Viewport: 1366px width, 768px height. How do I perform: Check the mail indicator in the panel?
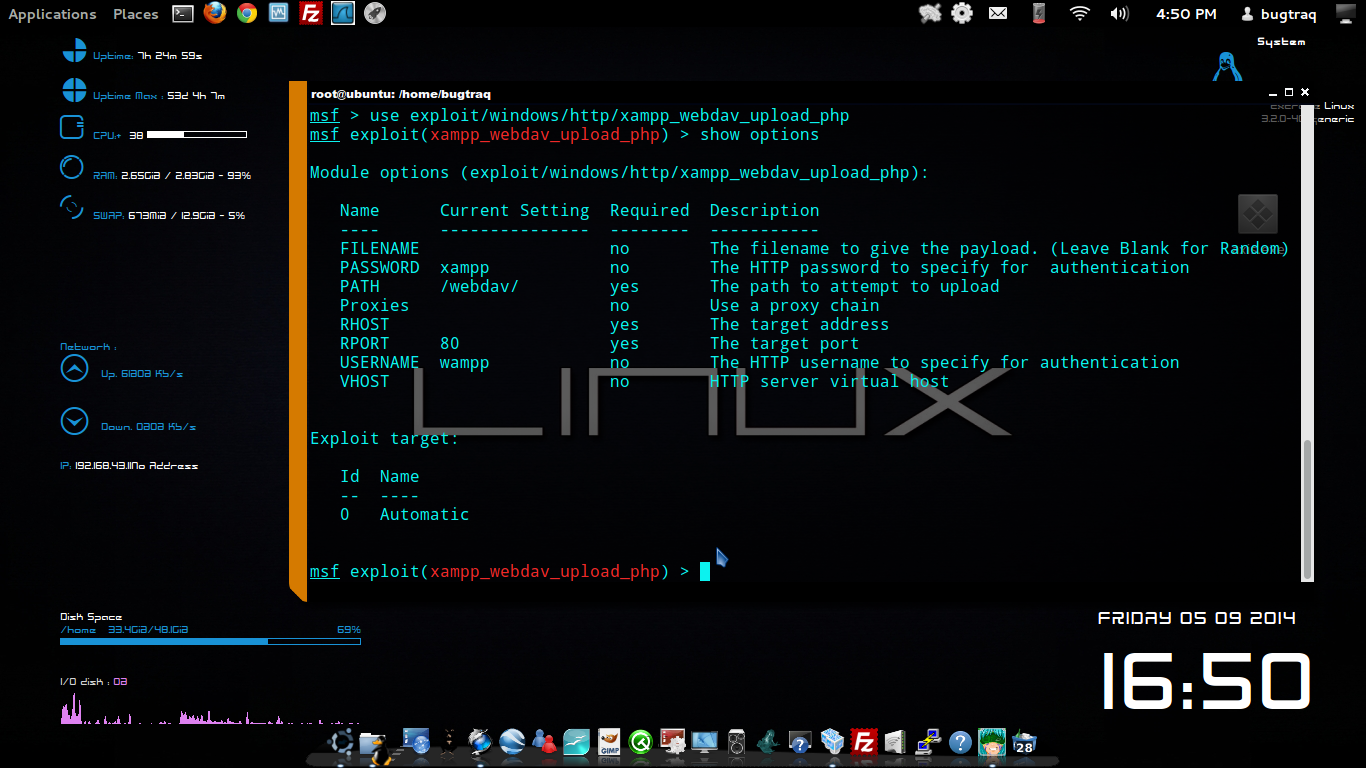tap(998, 13)
